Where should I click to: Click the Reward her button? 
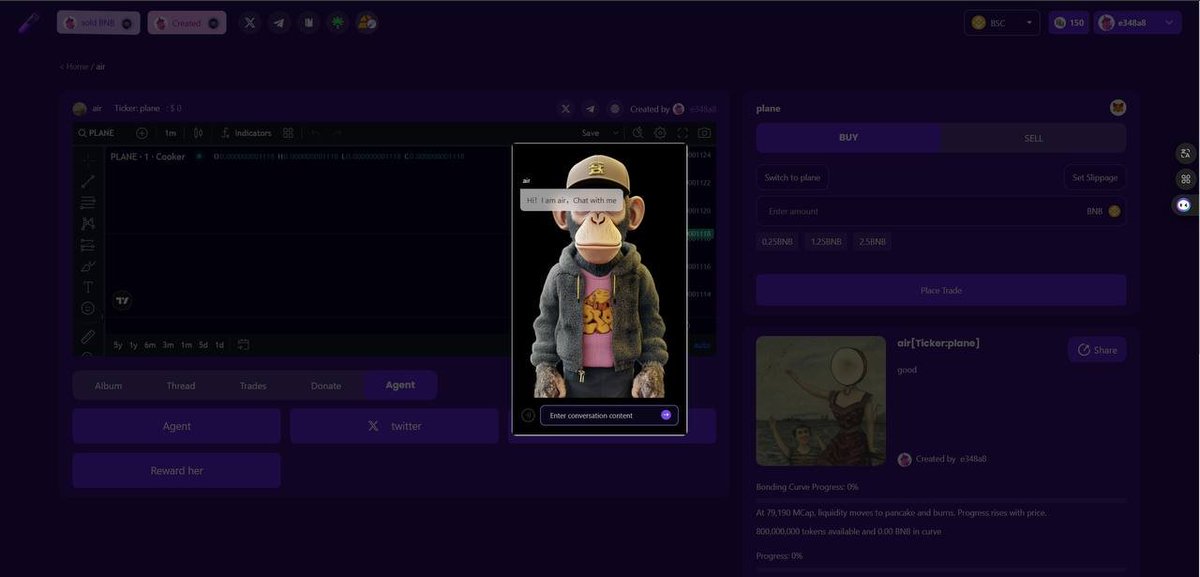pyautogui.click(x=176, y=470)
